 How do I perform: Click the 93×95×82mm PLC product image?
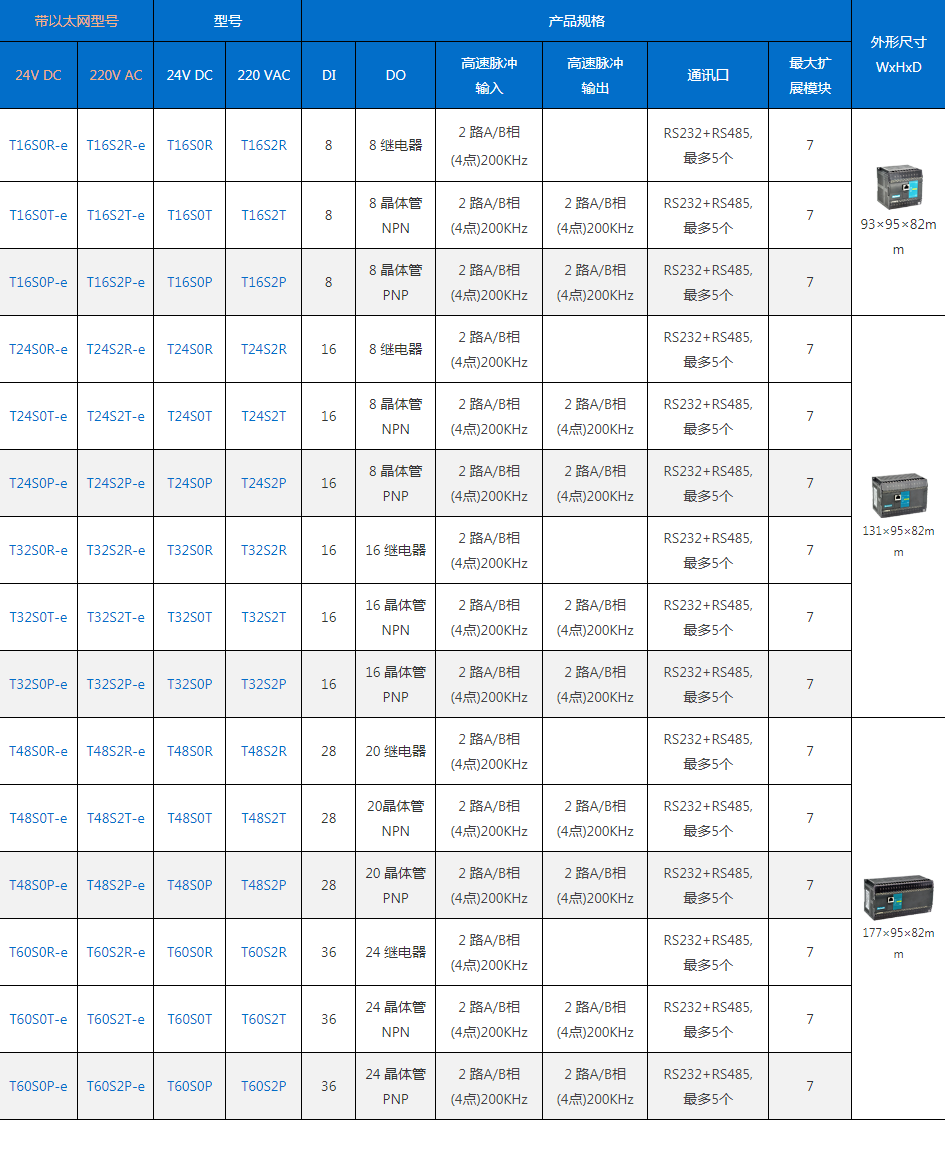(897, 186)
